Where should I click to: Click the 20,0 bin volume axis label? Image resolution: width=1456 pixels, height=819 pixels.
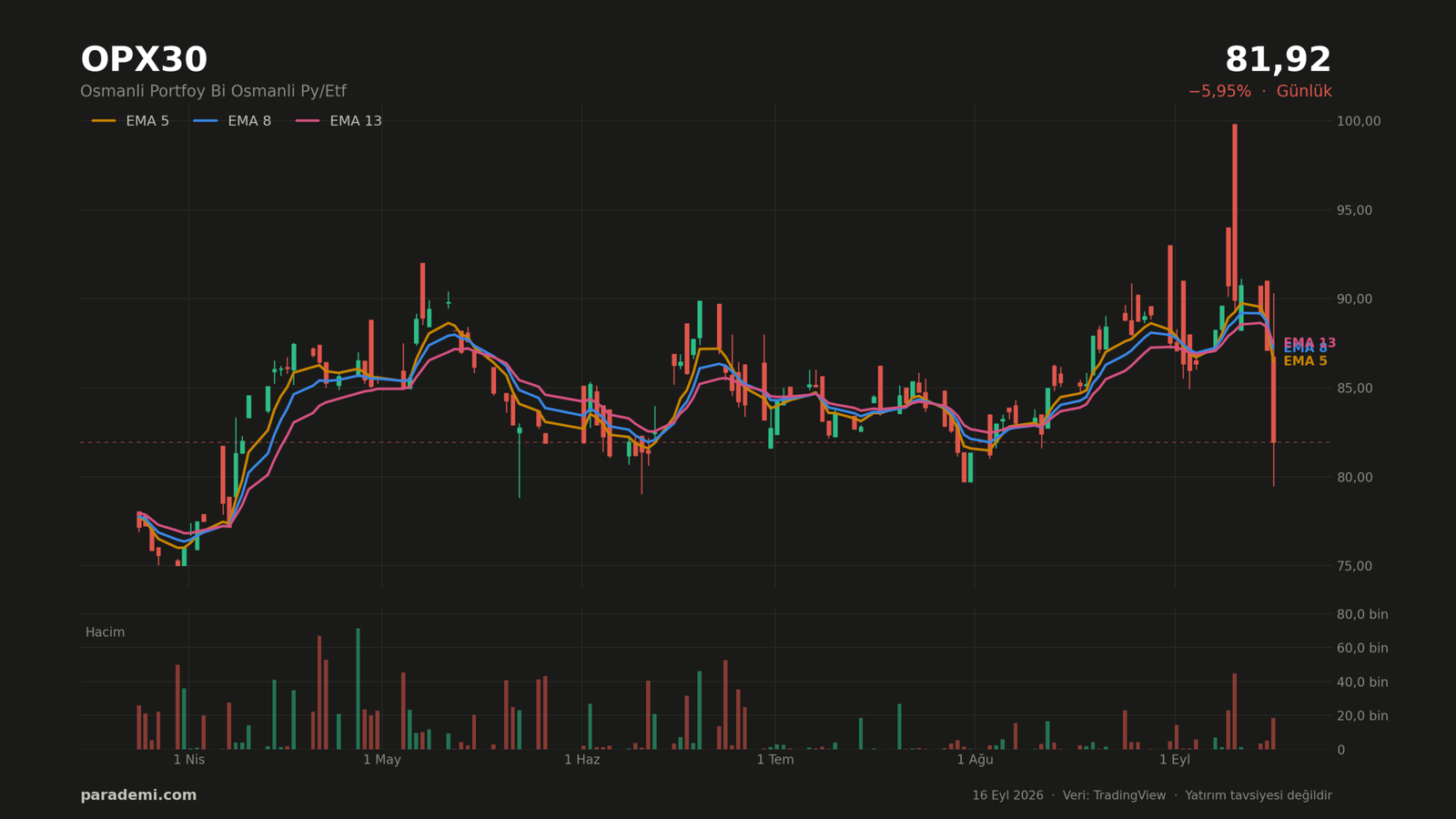tap(1362, 716)
